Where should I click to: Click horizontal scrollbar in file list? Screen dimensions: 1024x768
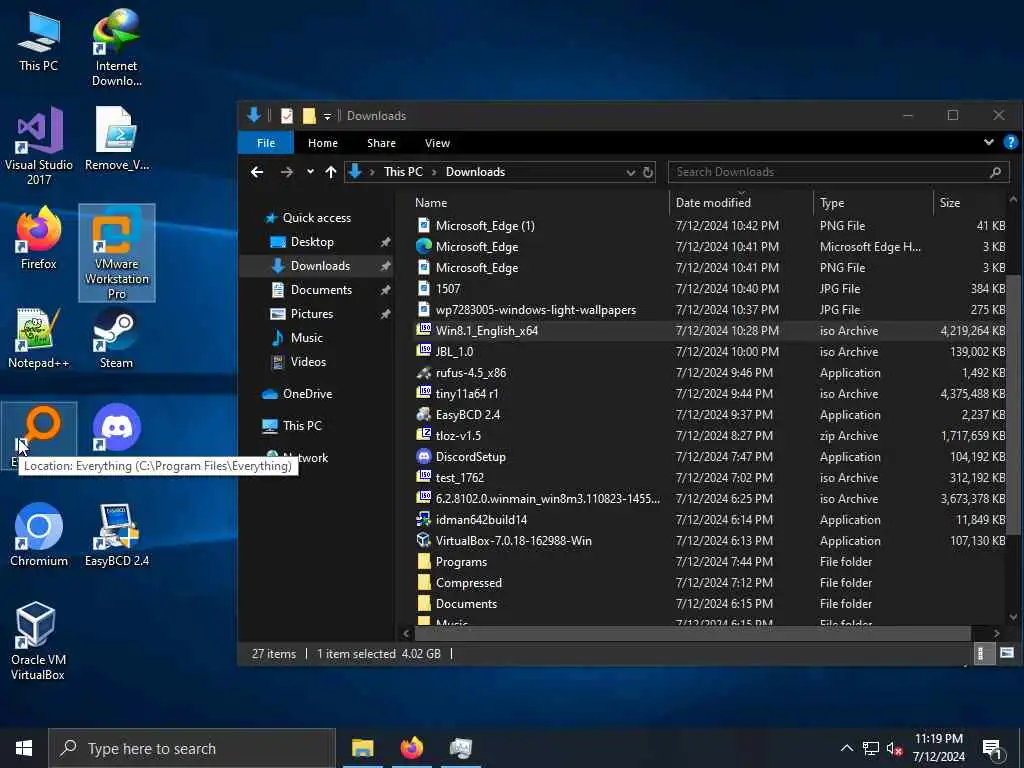(x=693, y=633)
